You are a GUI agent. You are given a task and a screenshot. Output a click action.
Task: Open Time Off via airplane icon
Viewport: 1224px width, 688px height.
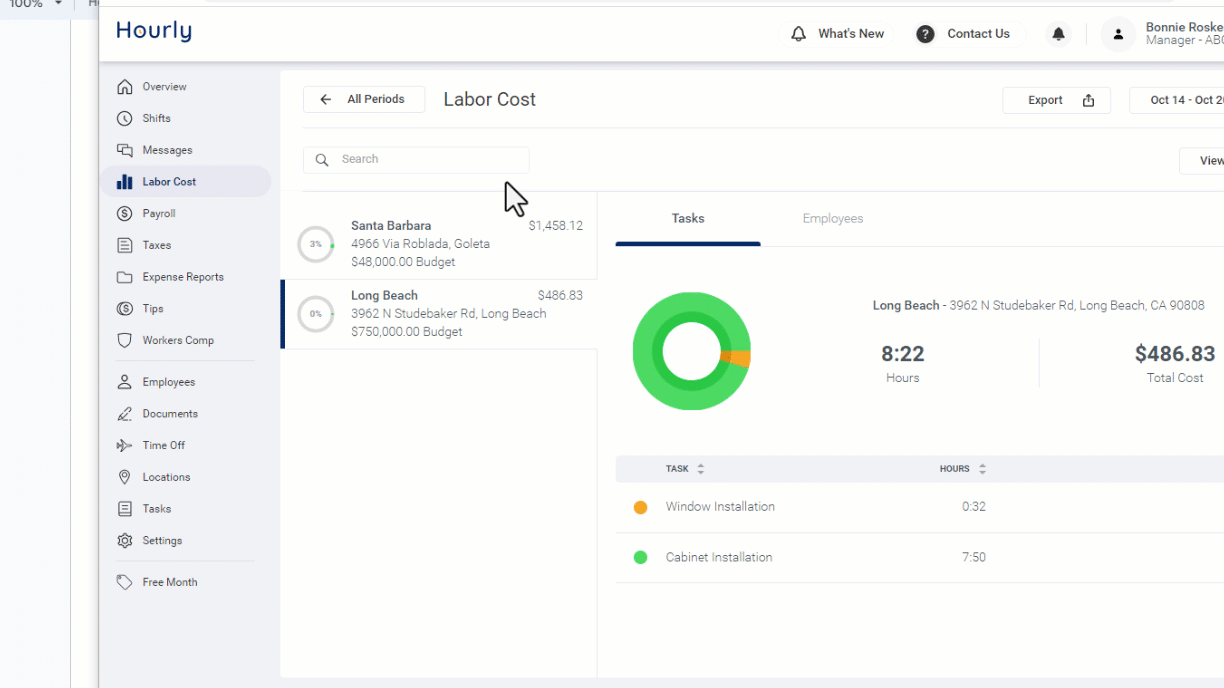tap(125, 446)
